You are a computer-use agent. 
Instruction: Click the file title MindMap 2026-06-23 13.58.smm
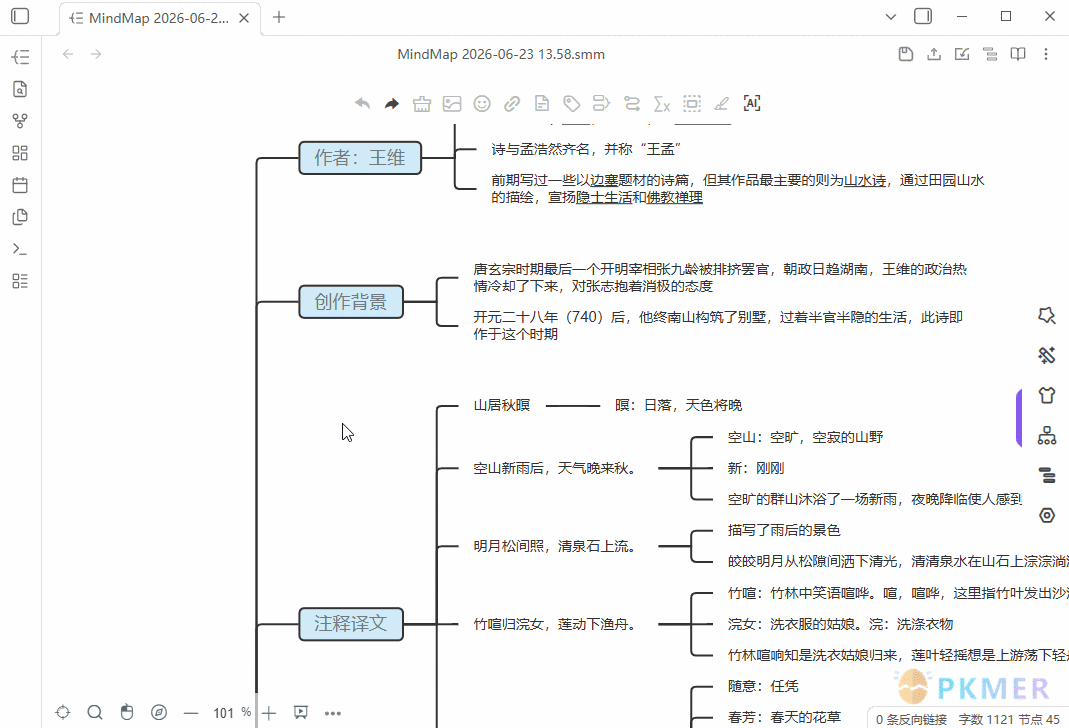501,55
